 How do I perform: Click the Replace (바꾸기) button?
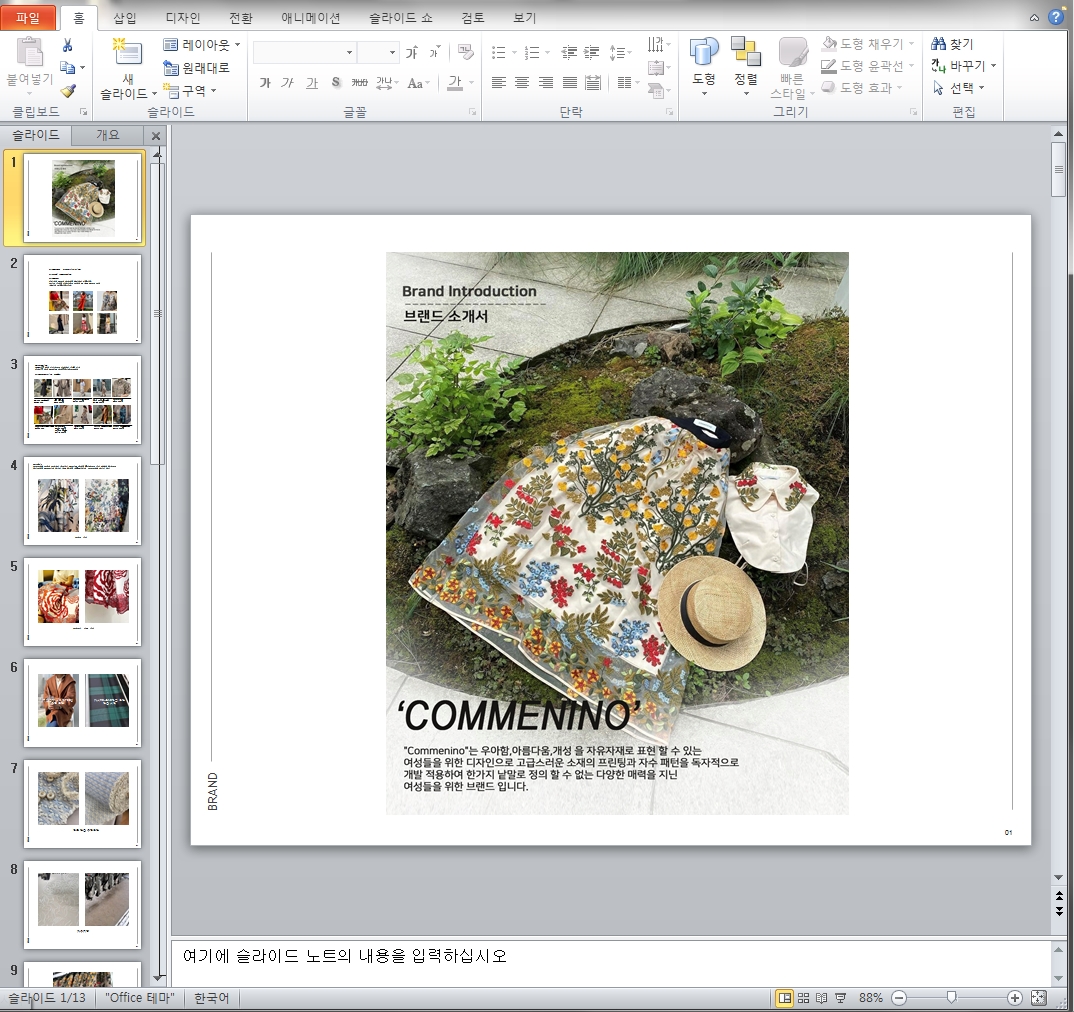click(963, 66)
